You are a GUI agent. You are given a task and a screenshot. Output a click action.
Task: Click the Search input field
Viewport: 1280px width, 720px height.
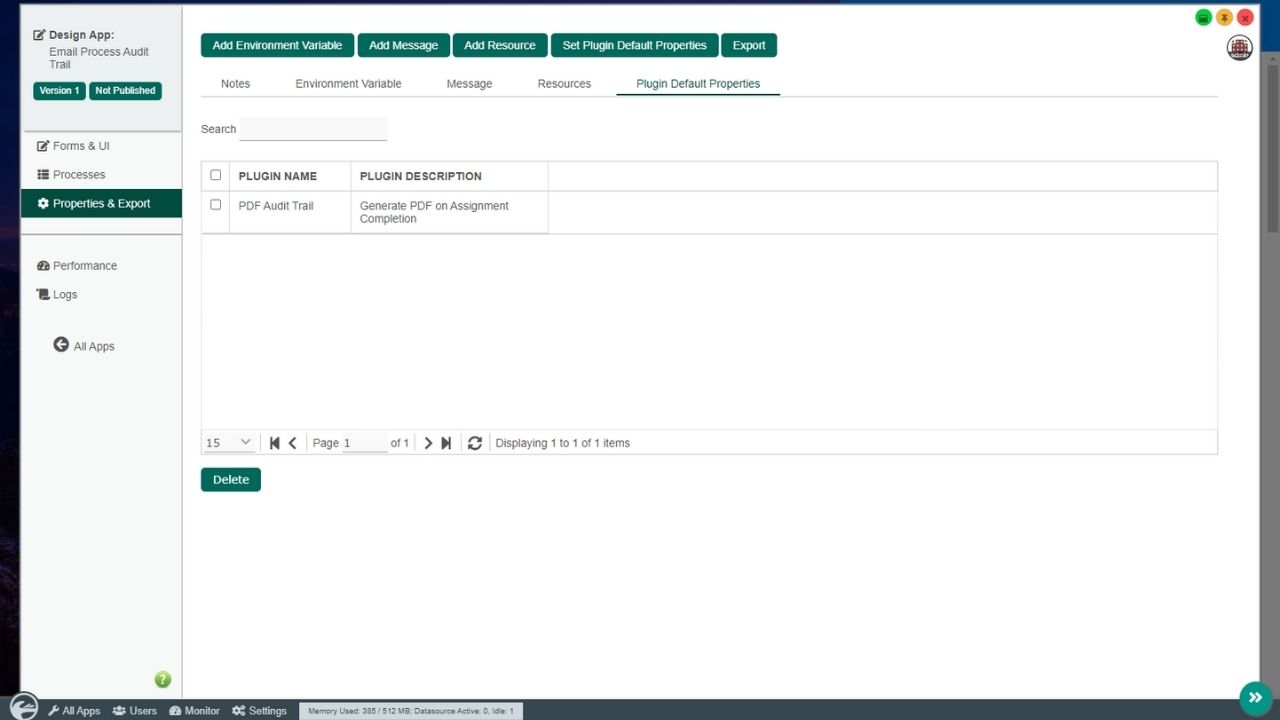tap(313, 129)
